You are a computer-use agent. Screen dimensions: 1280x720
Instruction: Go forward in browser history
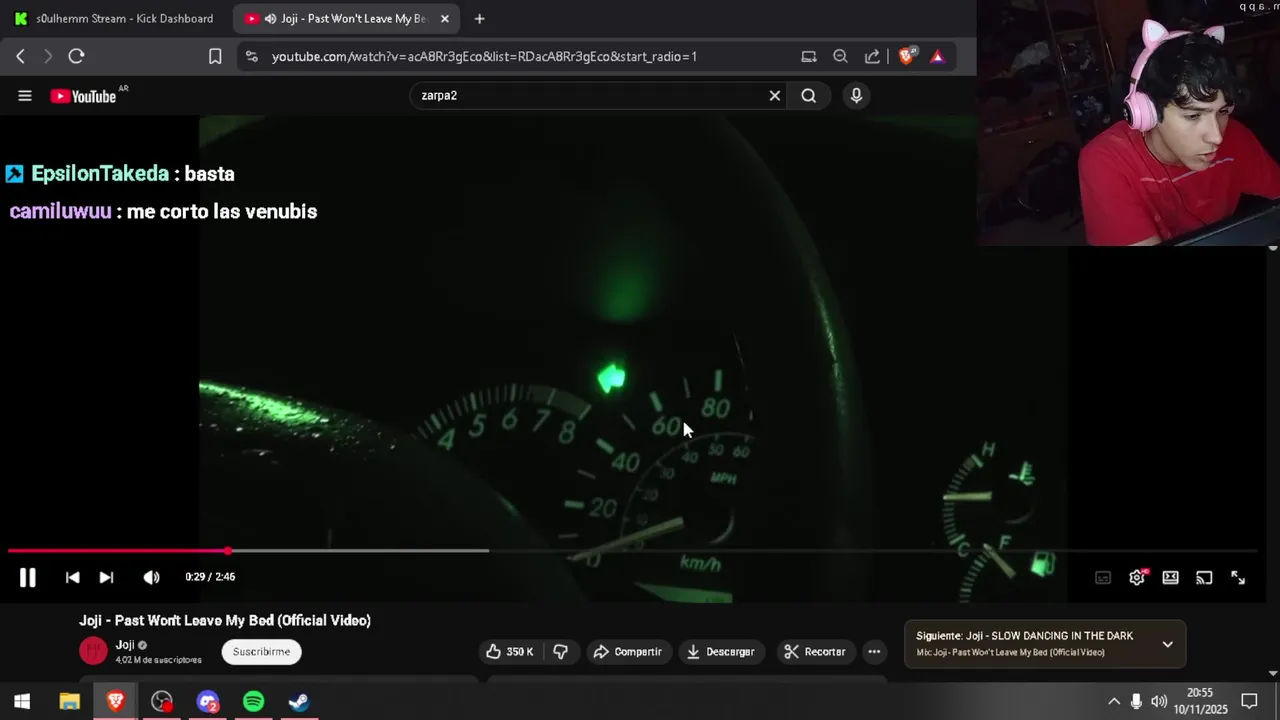47,57
